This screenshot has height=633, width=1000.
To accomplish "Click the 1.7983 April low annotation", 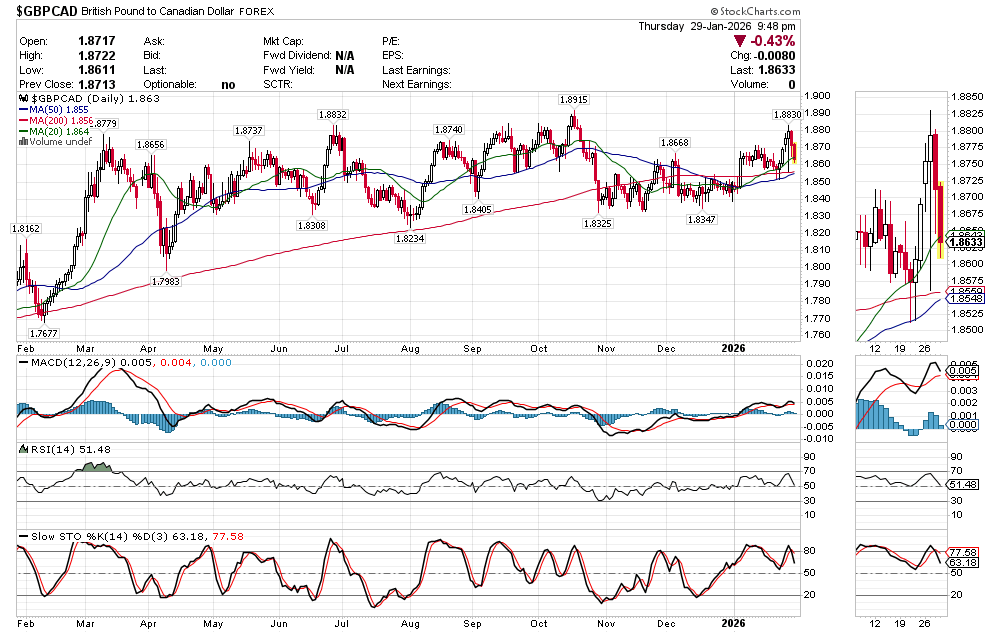I will [165, 283].
